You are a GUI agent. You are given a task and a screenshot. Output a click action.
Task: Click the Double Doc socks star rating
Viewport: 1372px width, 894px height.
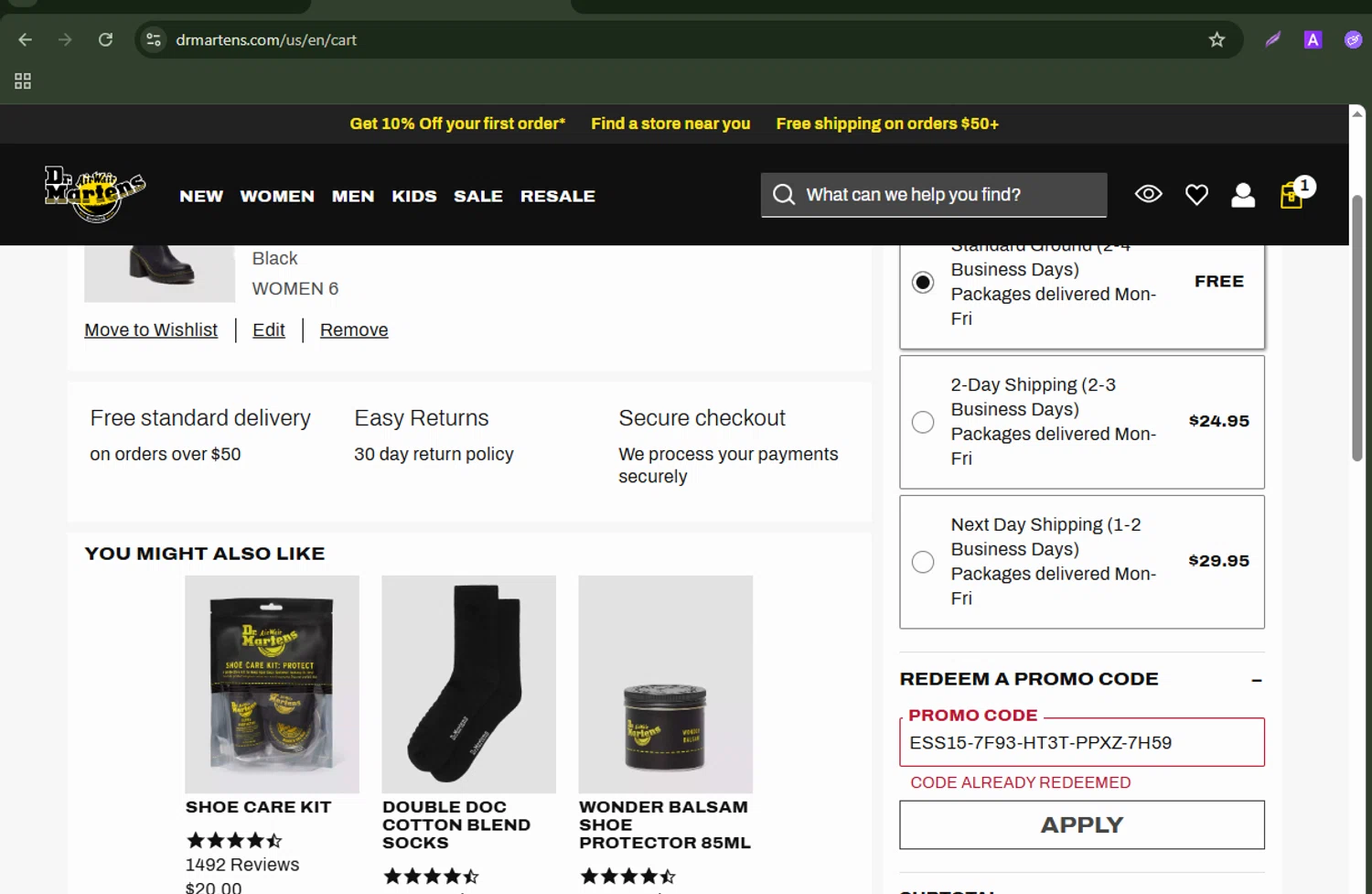[x=431, y=877]
